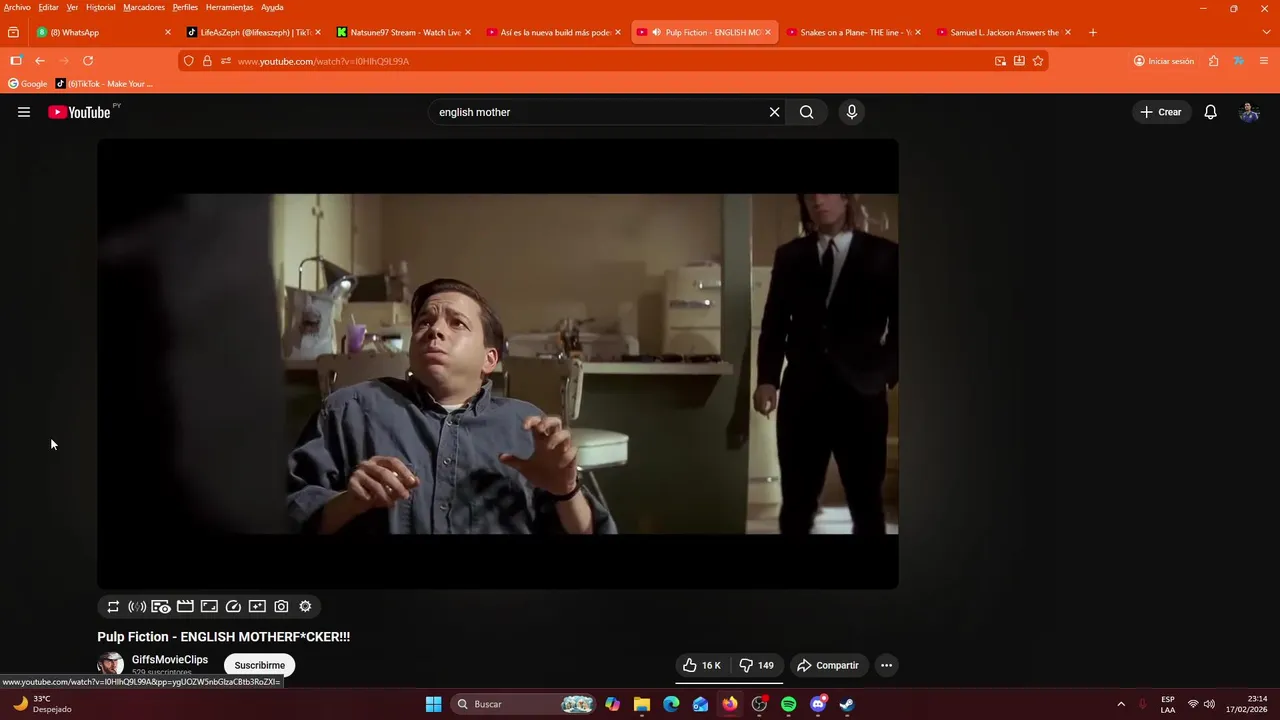
Task: Open the GiffsMovieClips channel name
Action: click(x=170, y=660)
